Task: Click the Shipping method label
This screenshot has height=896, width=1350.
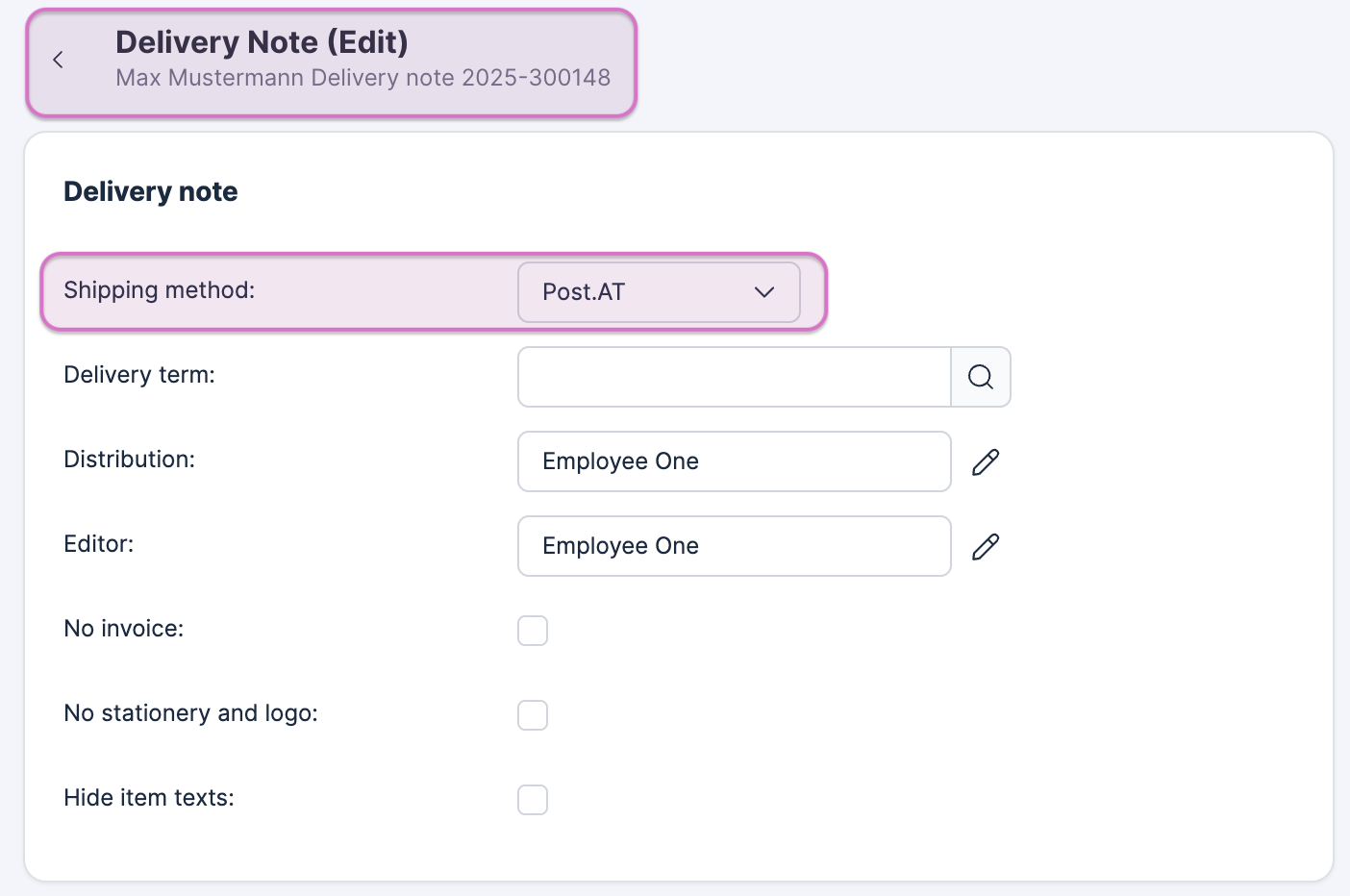Action: [x=159, y=290]
